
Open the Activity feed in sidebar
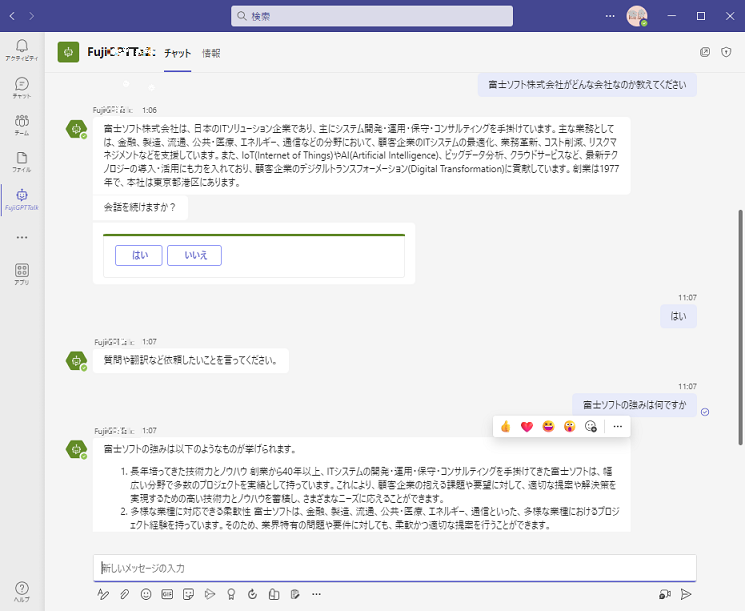(22, 50)
